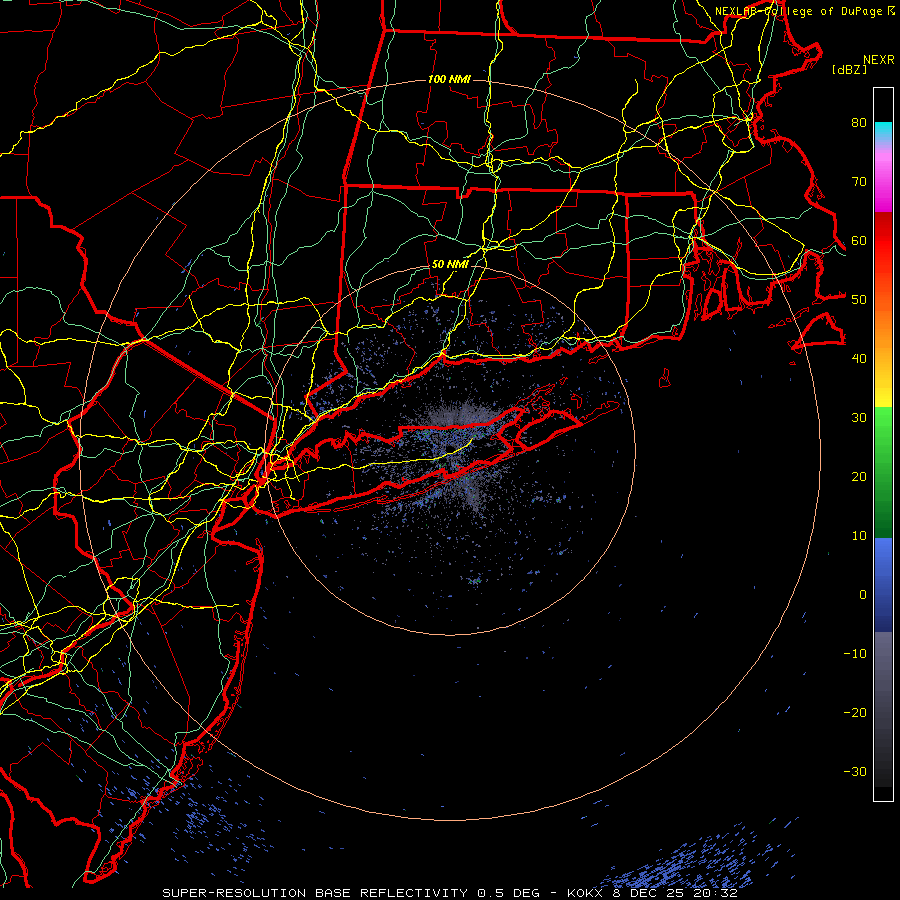Click the radar site center dot on Long Island
This screenshot has height=900, width=900.
(451, 449)
